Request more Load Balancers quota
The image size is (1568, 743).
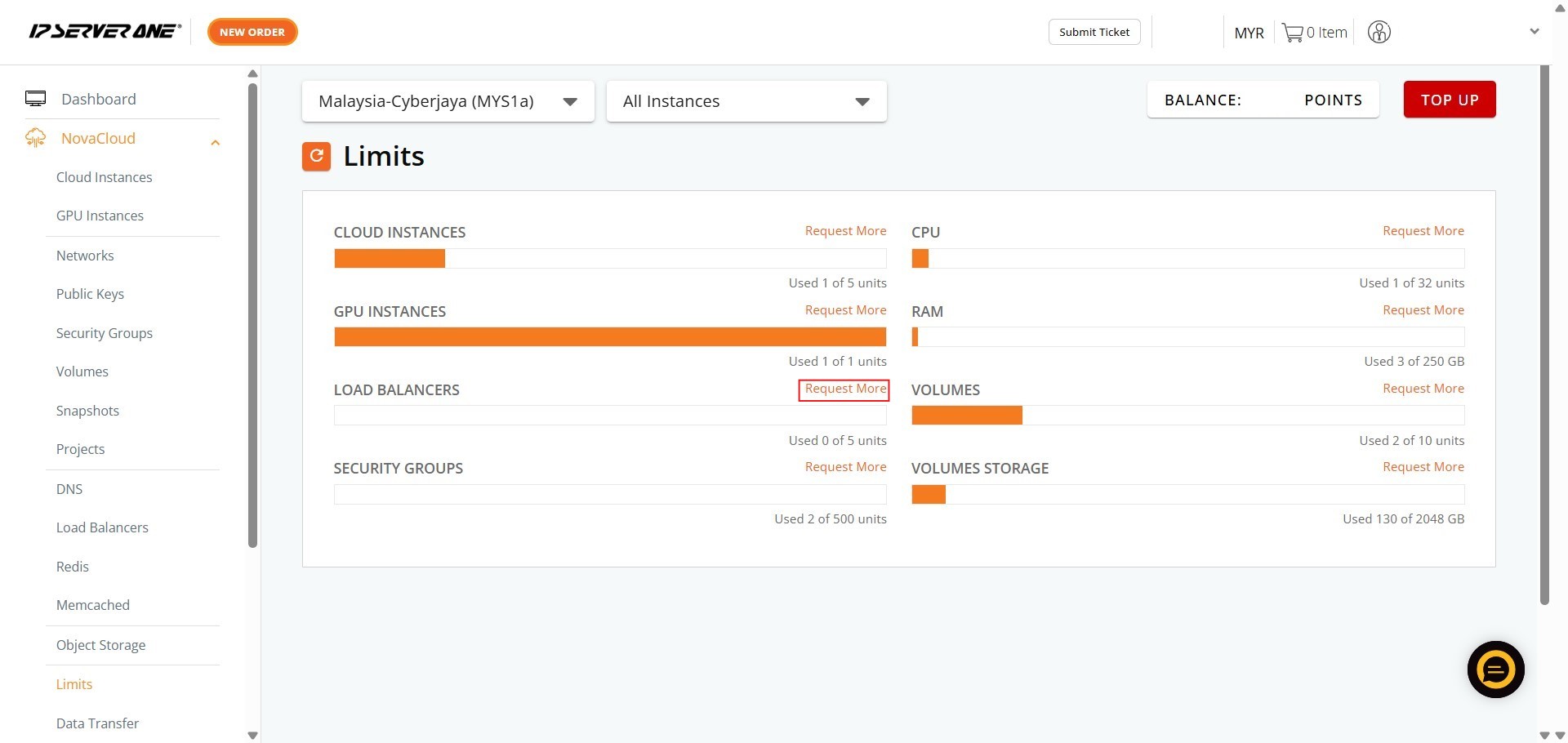tap(844, 389)
